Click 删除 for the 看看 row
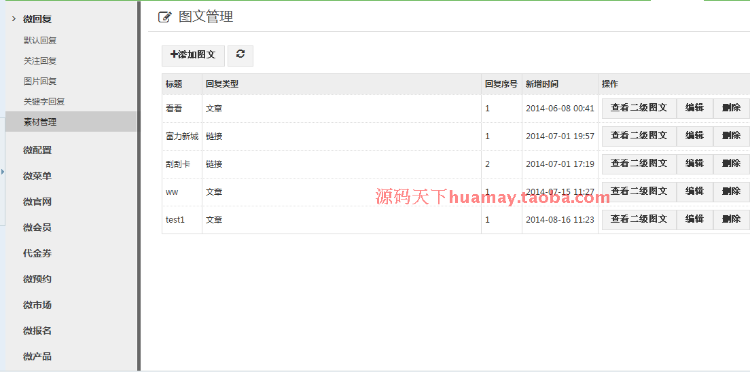This screenshot has width=750, height=372. click(x=731, y=108)
